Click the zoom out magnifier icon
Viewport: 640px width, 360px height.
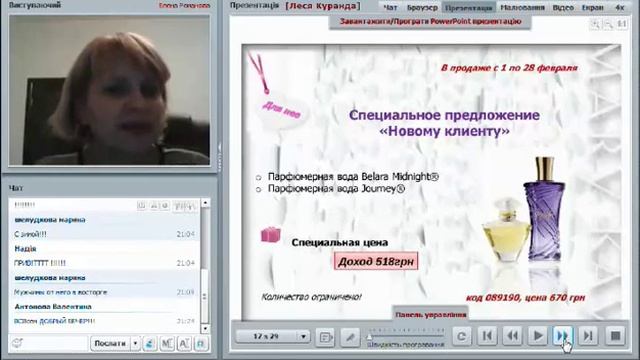click(608, 24)
